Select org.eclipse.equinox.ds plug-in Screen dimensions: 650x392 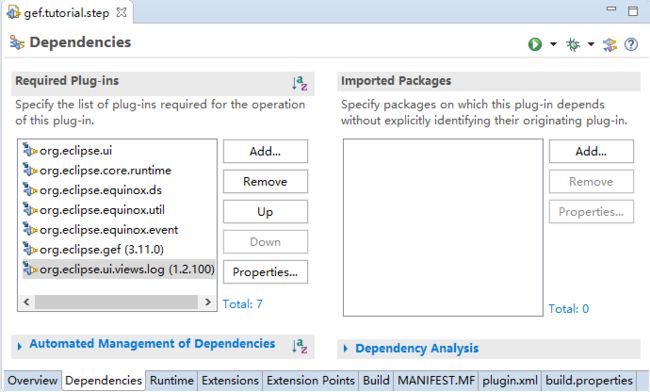coord(100,190)
